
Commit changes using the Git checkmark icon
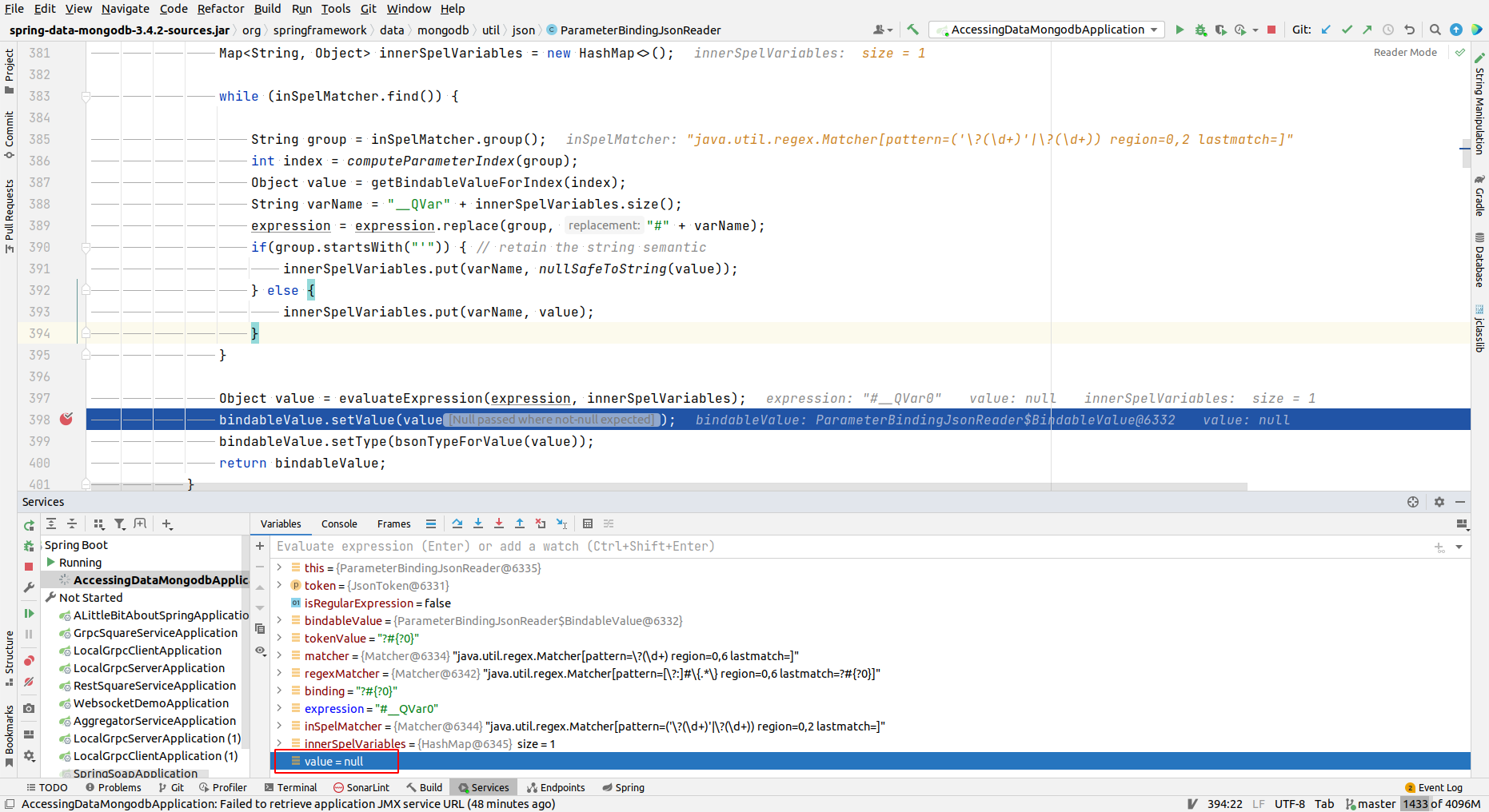tap(1346, 30)
